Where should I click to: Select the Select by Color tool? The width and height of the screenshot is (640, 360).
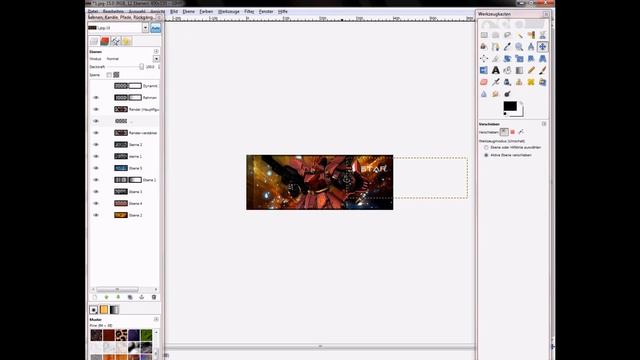(531, 35)
